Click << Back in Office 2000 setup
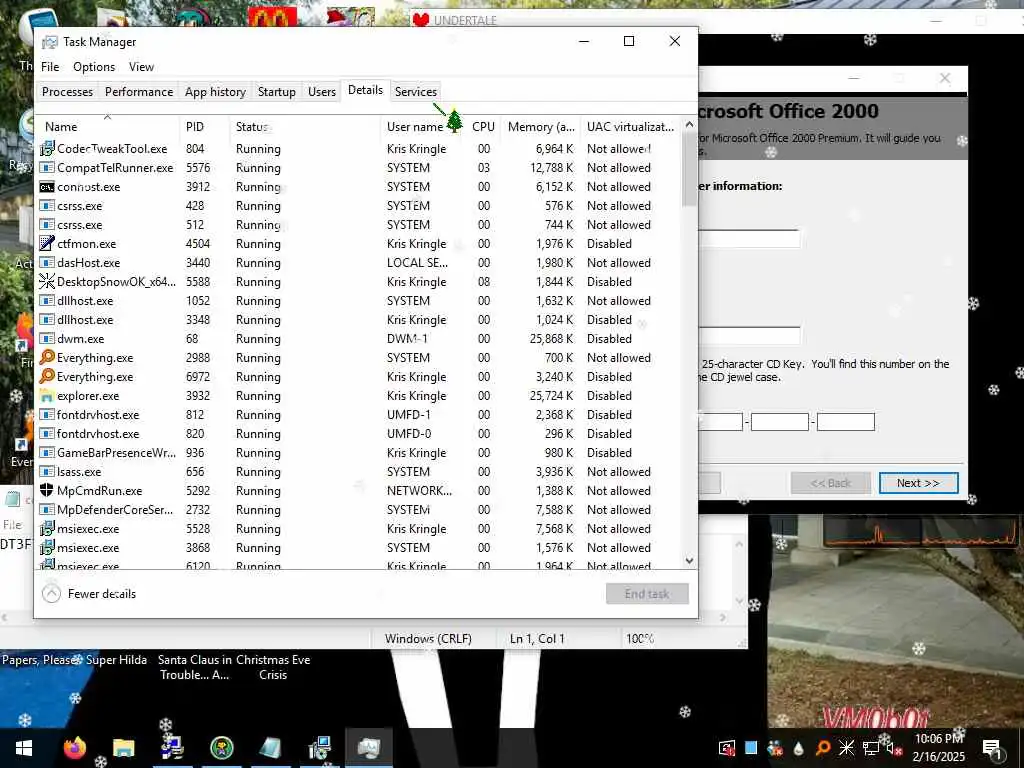The height and width of the screenshot is (768, 1024). point(831,483)
